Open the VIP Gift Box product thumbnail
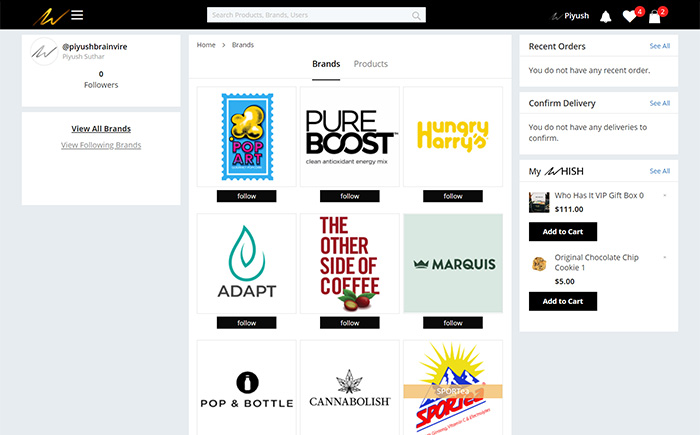 pos(539,202)
